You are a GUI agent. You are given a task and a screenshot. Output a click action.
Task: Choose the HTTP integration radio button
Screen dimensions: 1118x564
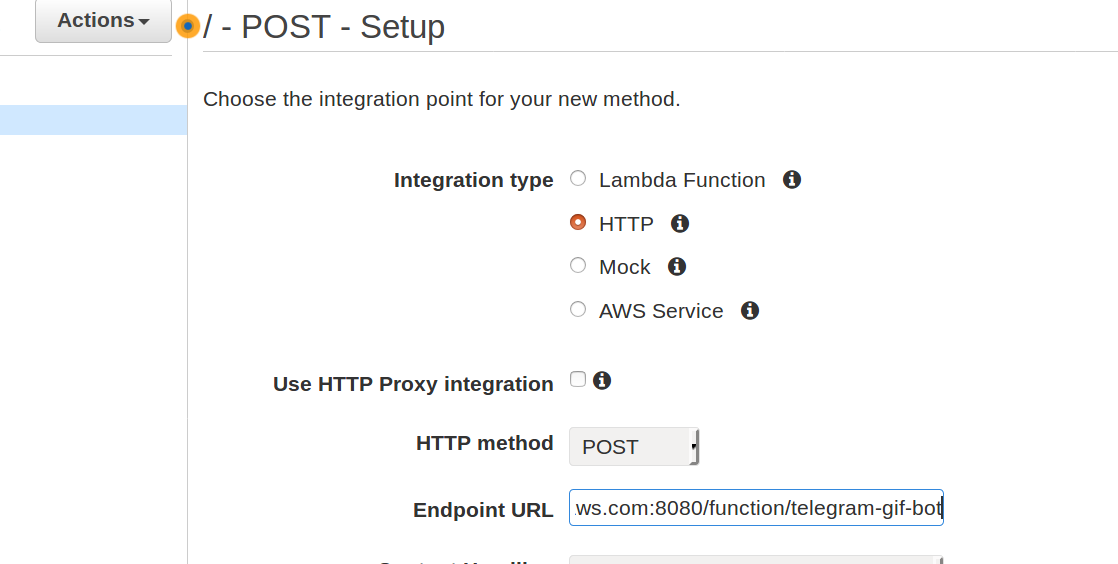point(578,222)
